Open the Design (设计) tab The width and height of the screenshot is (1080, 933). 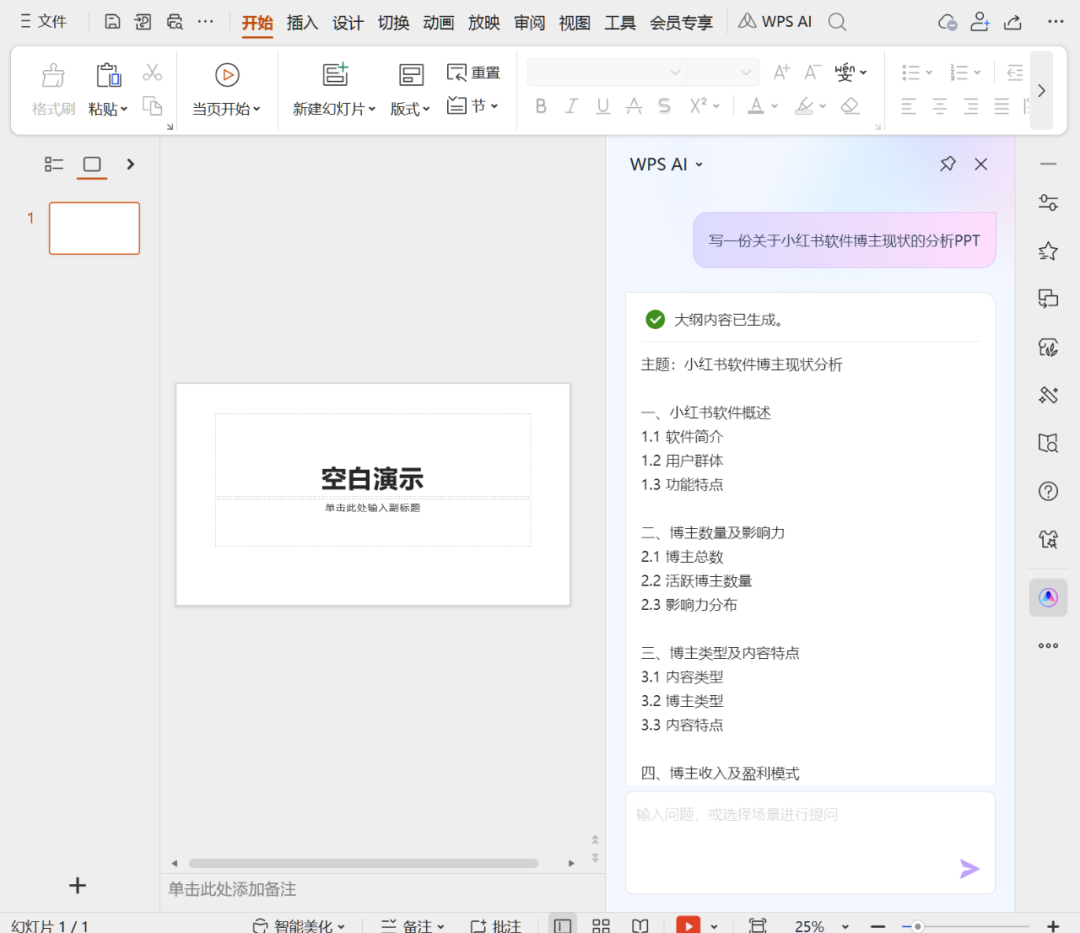348,23
